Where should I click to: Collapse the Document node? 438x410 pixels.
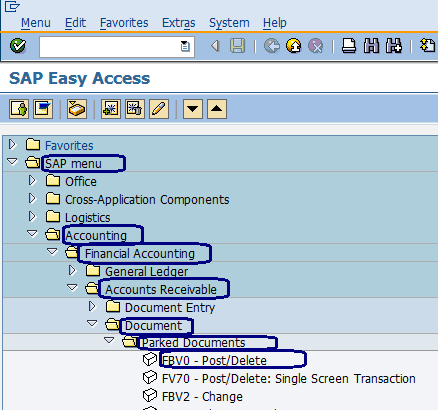tap(92, 324)
